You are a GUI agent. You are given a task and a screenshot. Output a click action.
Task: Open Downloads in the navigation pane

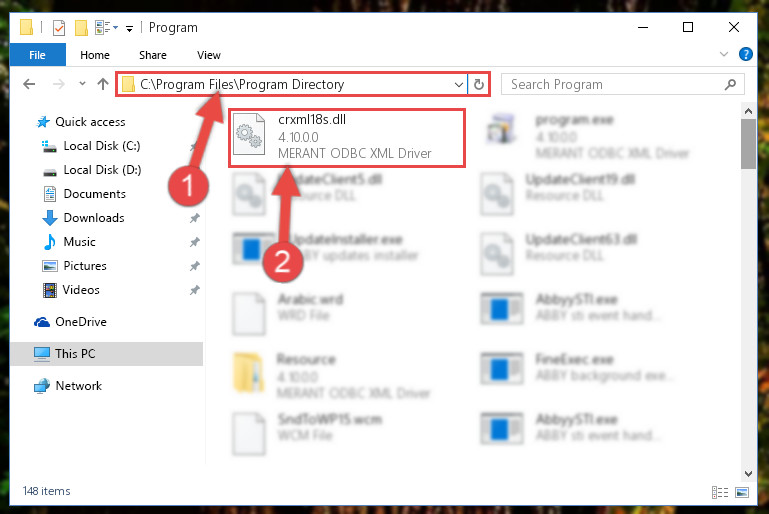(x=94, y=218)
